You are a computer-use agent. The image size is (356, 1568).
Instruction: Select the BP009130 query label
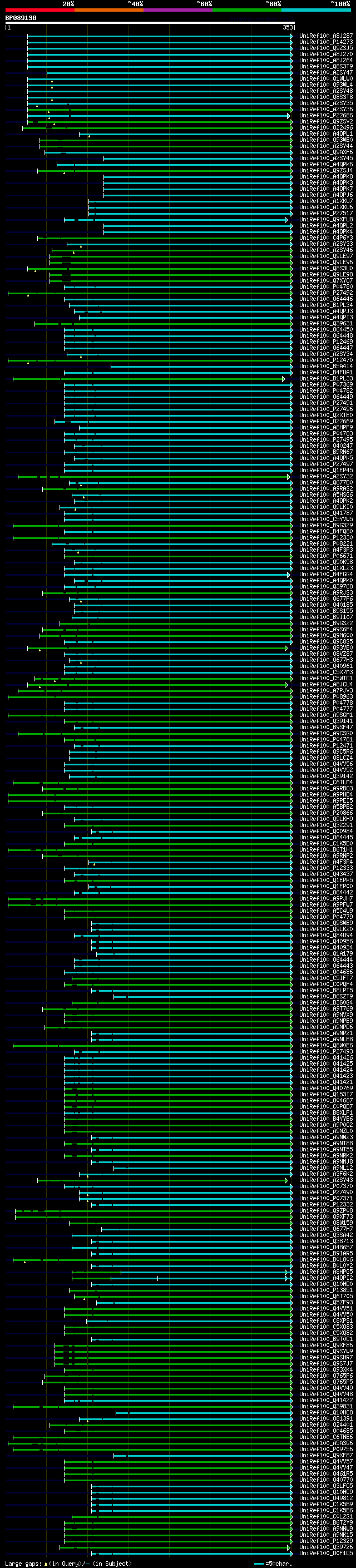[21, 18]
